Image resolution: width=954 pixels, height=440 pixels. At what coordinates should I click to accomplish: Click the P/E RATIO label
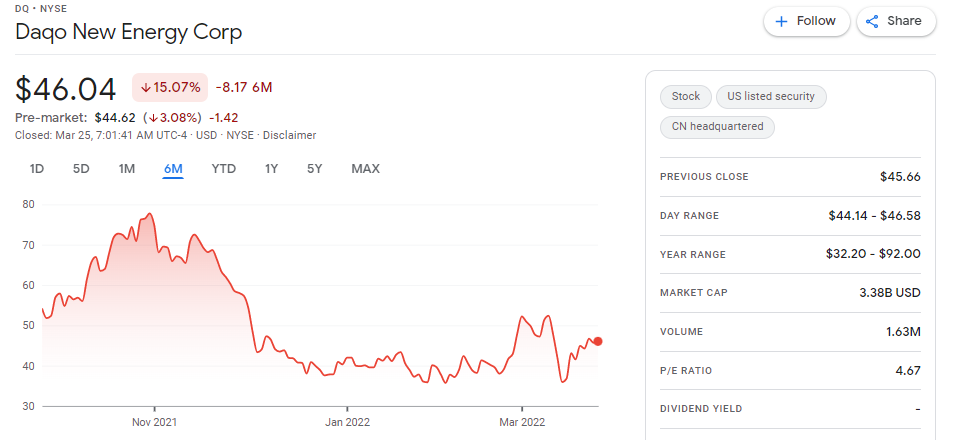click(x=686, y=371)
